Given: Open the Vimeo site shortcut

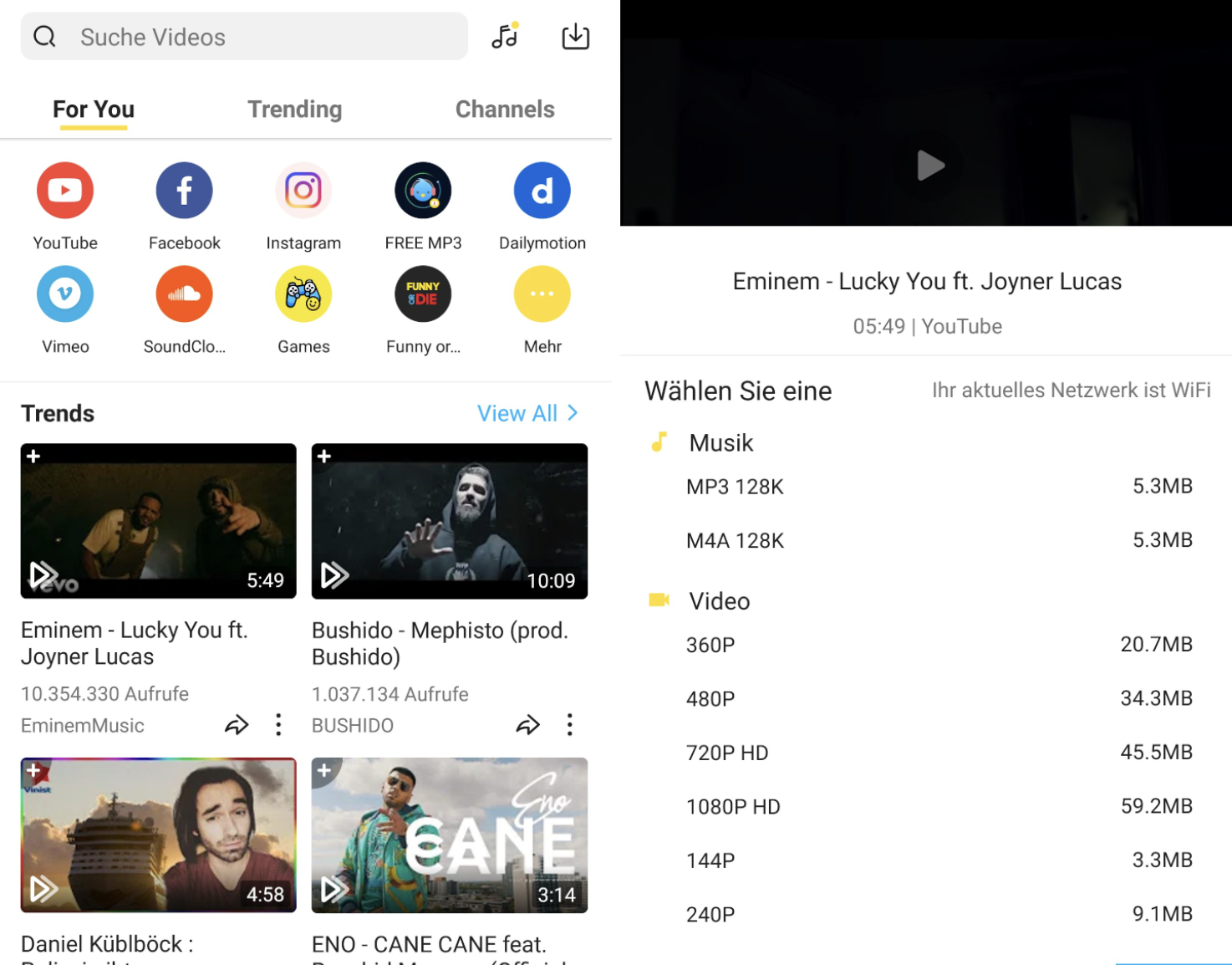Looking at the screenshot, I should coord(65,294).
